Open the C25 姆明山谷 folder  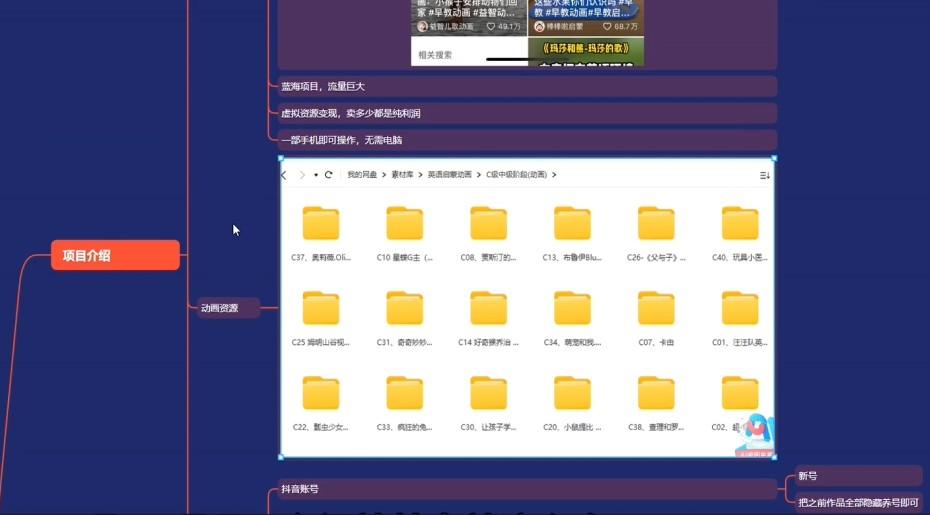pyautogui.click(x=321, y=309)
